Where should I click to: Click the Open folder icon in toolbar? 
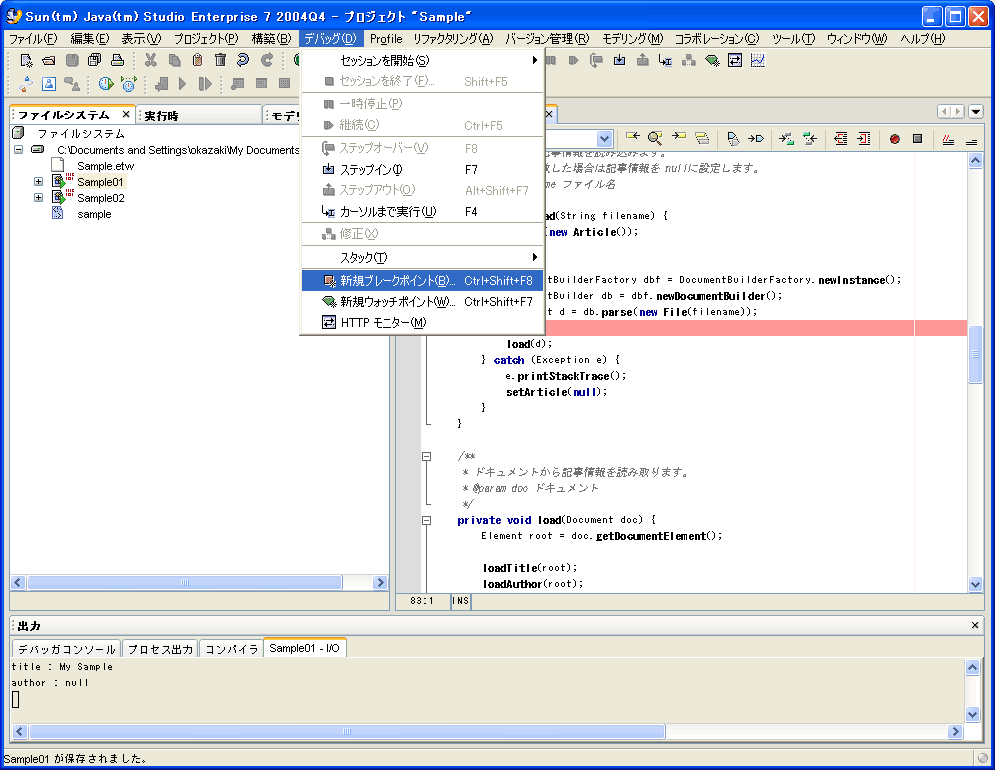[x=49, y=60]
